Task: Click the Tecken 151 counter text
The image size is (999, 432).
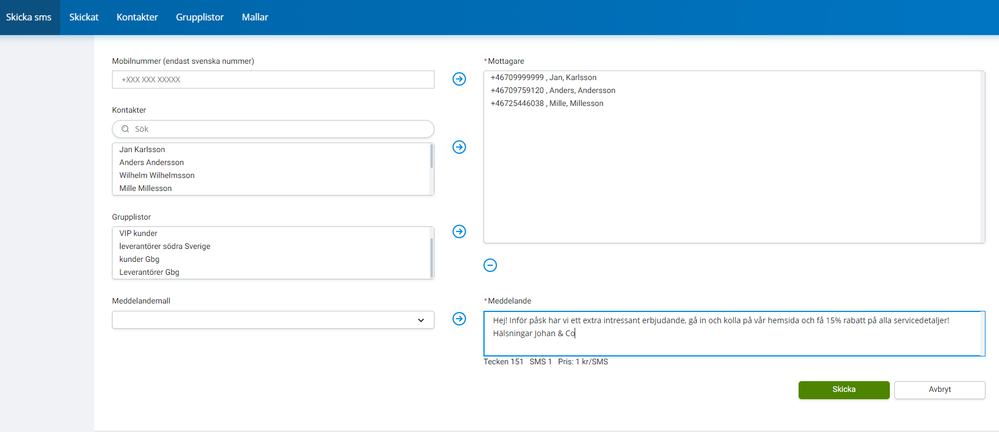Action: [503, 362]
